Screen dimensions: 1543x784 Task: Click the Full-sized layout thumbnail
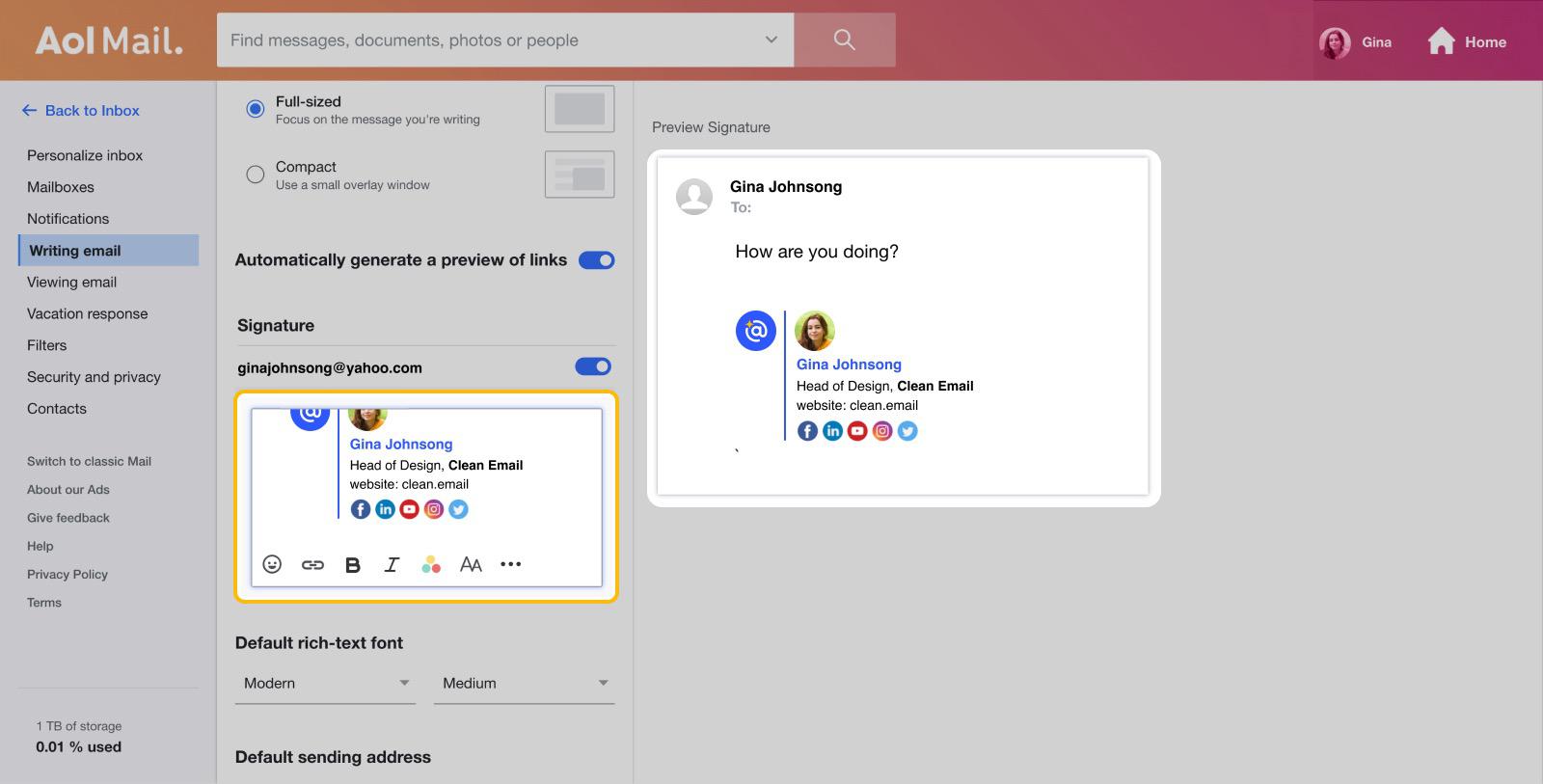(x=580, y=109)
